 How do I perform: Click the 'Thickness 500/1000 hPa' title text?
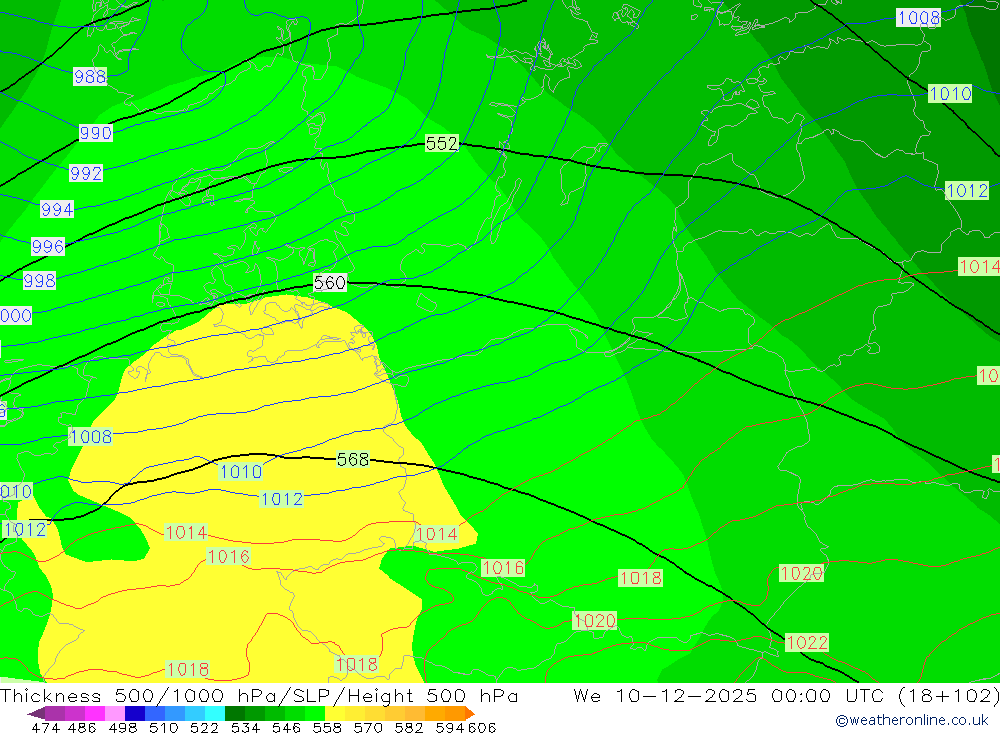point(136,695)
